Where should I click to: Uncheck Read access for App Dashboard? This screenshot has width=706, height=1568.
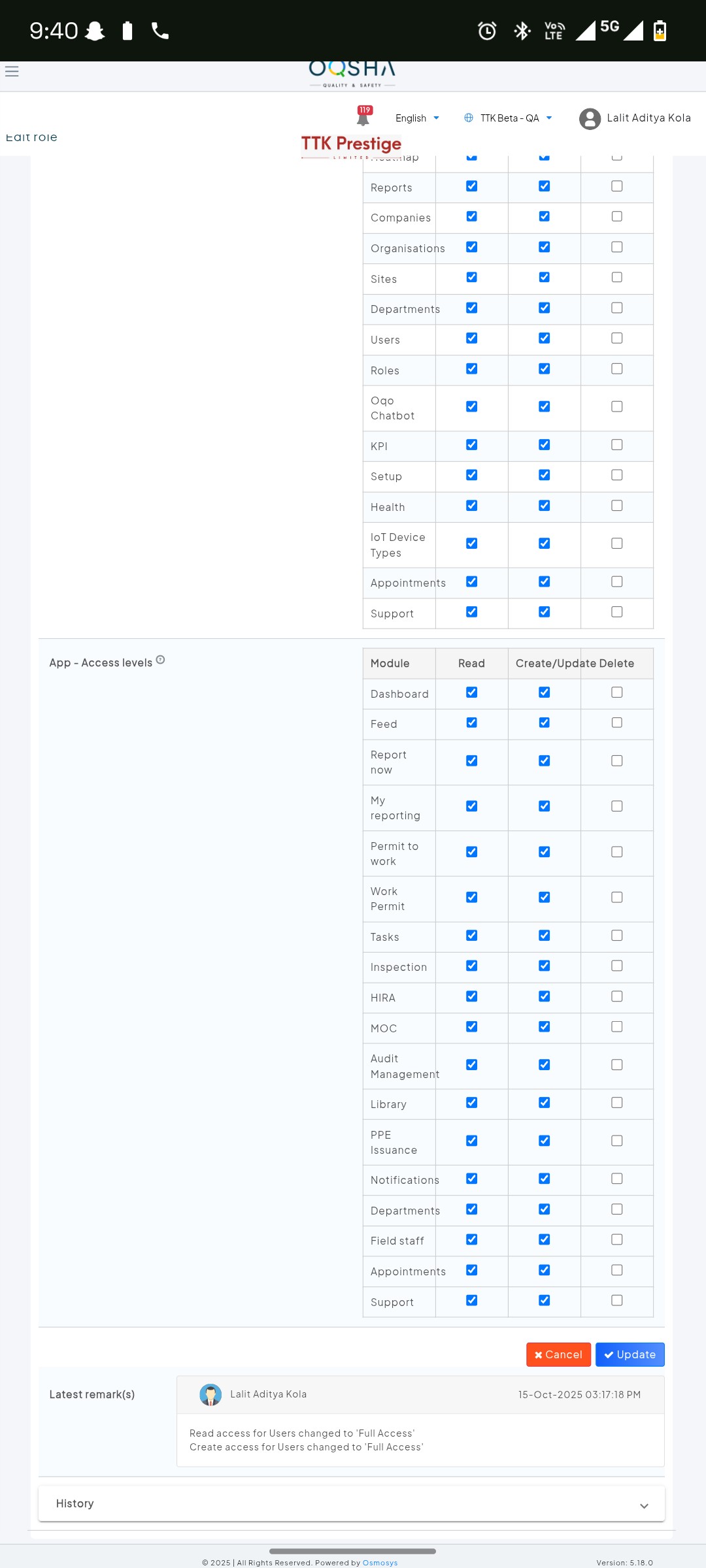(471, 693)
